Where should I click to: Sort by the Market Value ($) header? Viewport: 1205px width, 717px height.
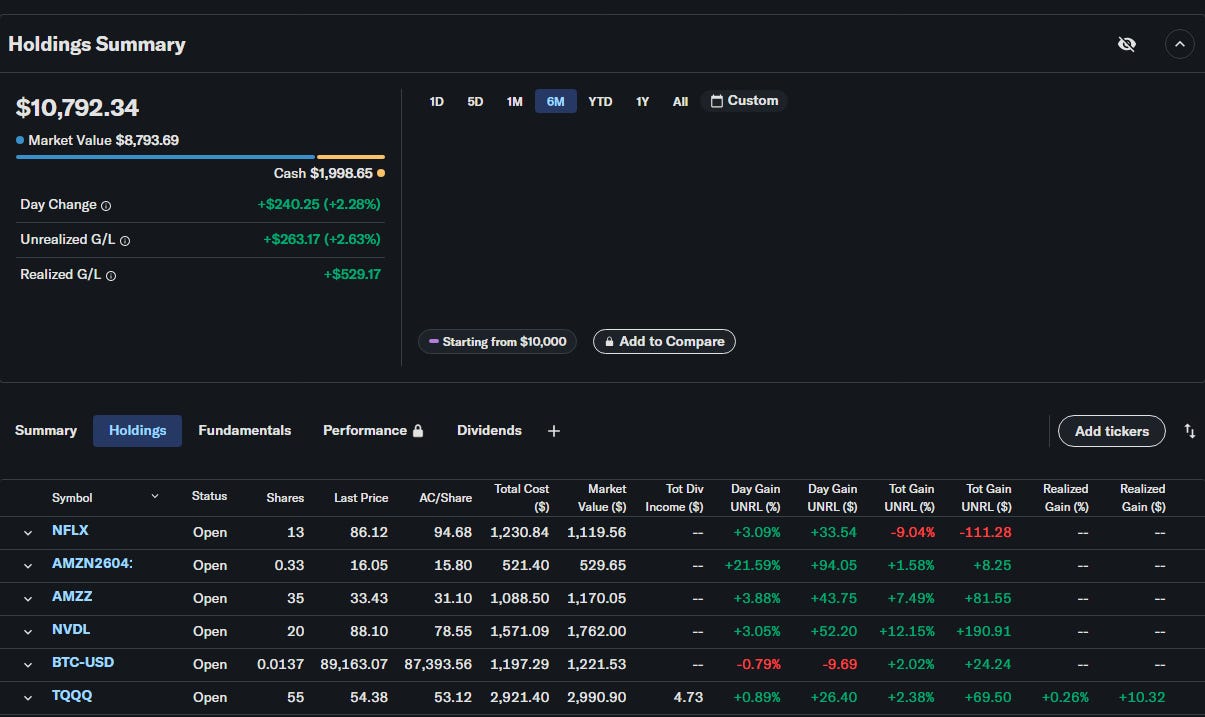pyautogui.click(x=602, y=498)
